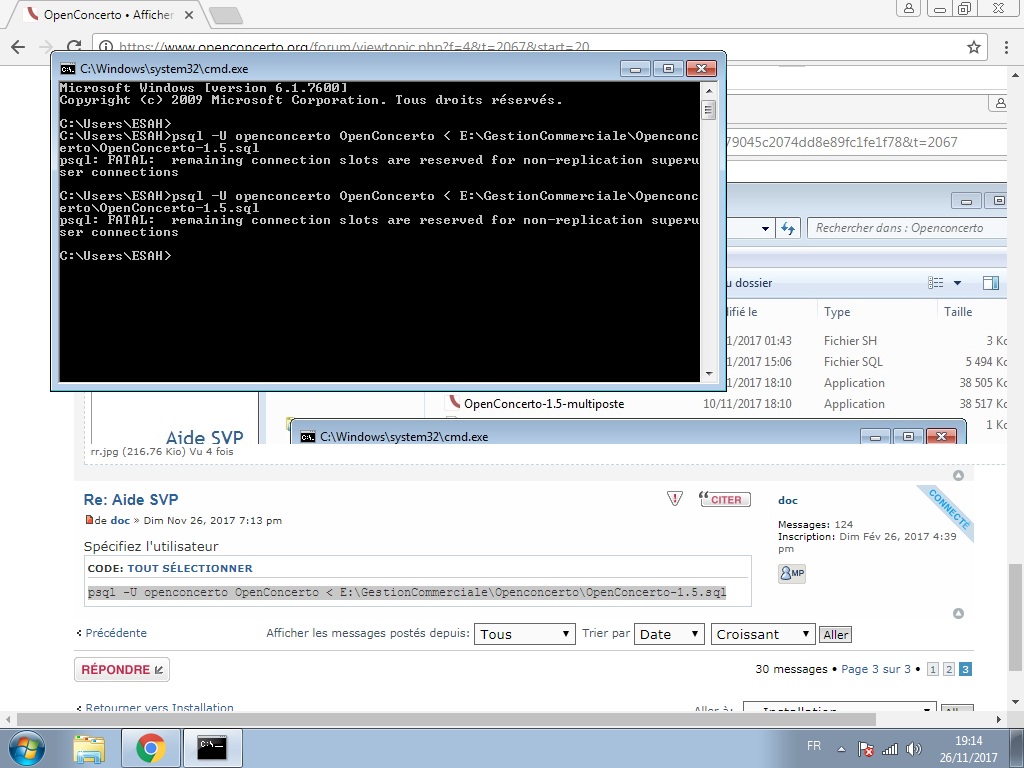Open cmd.exe window system menu icon
The image size is (1024, 768).
coord(67,69)
